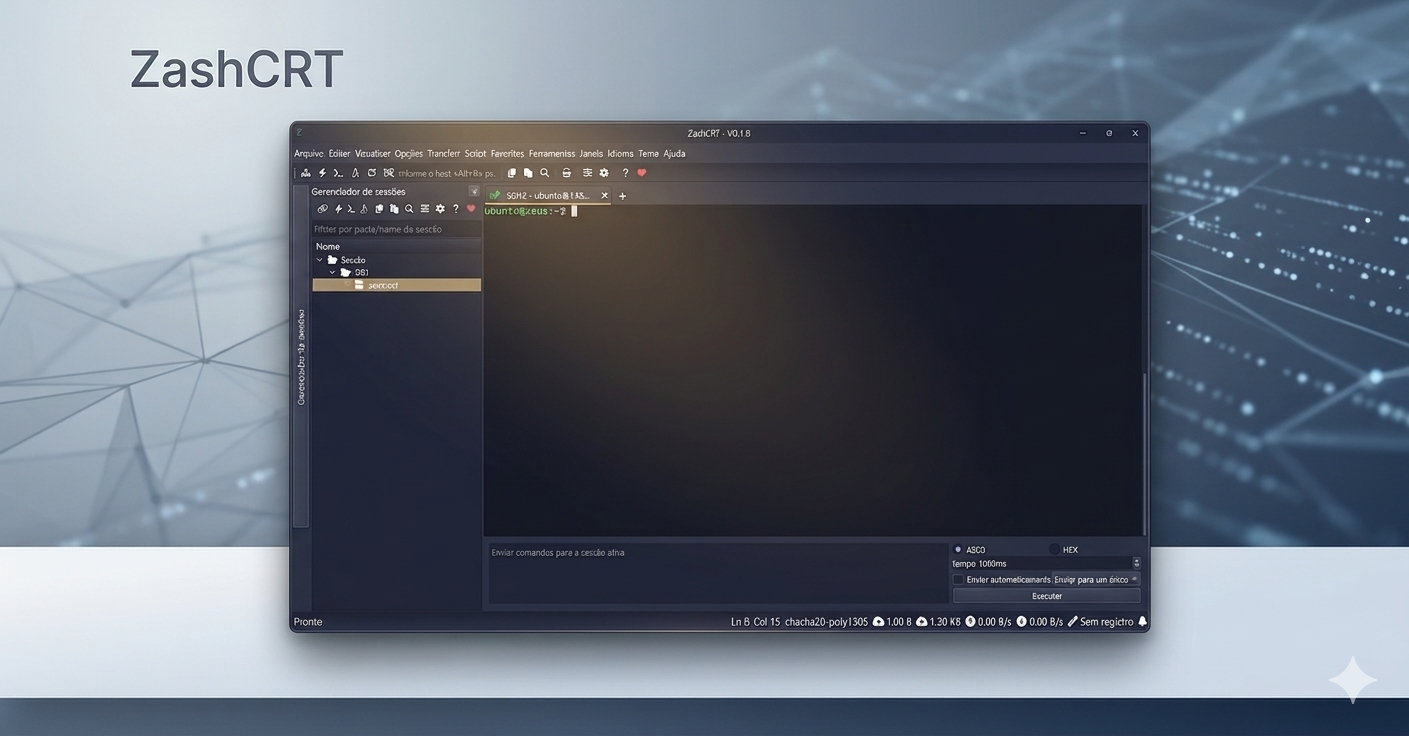1409x736 pixels.
Task: Click the chain link icon in the session manager toolbar
Action: pos(322,209)
